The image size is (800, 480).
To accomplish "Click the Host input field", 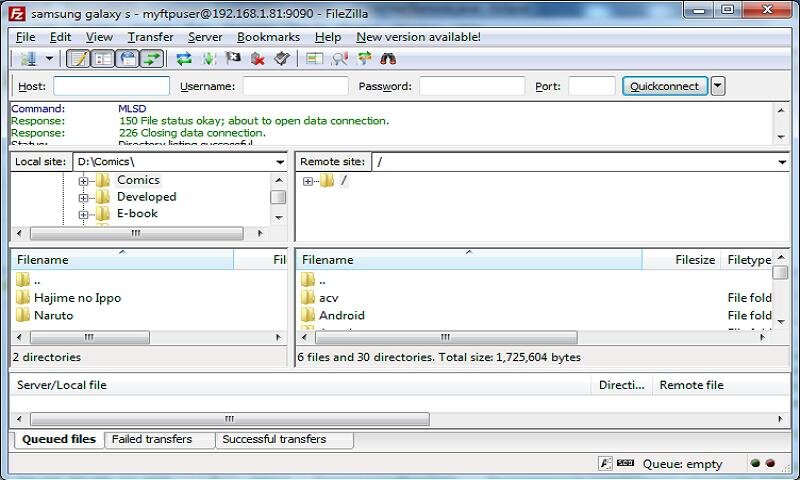I will tap(111, 86).
